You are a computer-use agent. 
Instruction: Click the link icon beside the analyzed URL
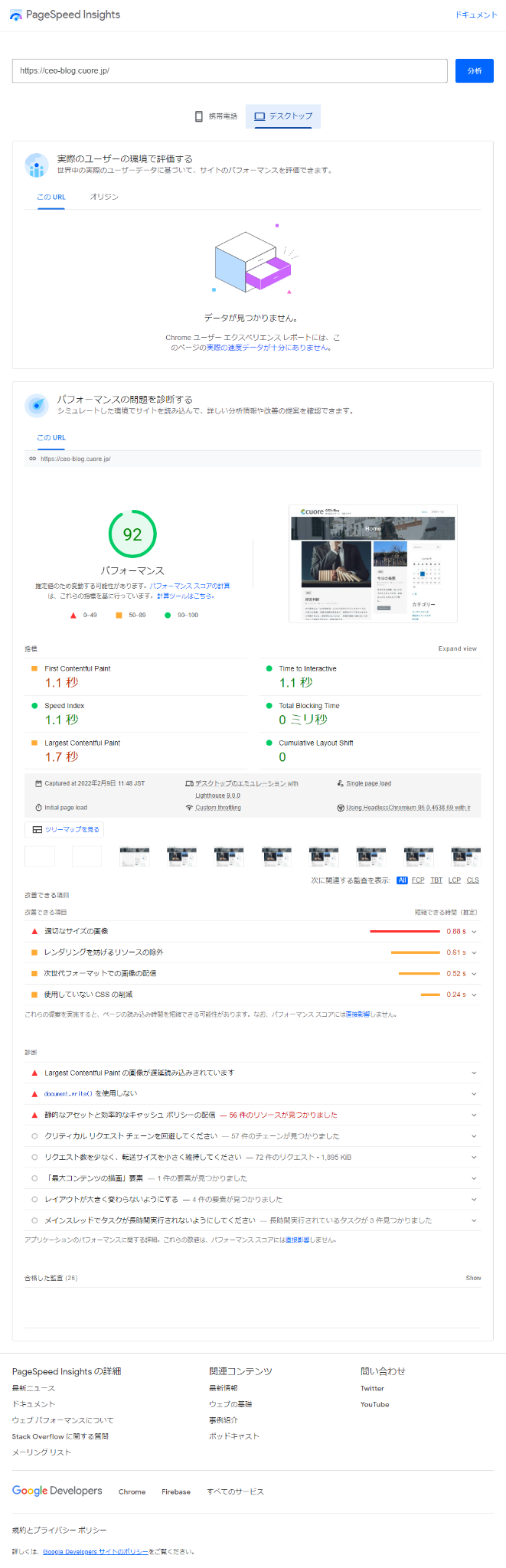32,459
